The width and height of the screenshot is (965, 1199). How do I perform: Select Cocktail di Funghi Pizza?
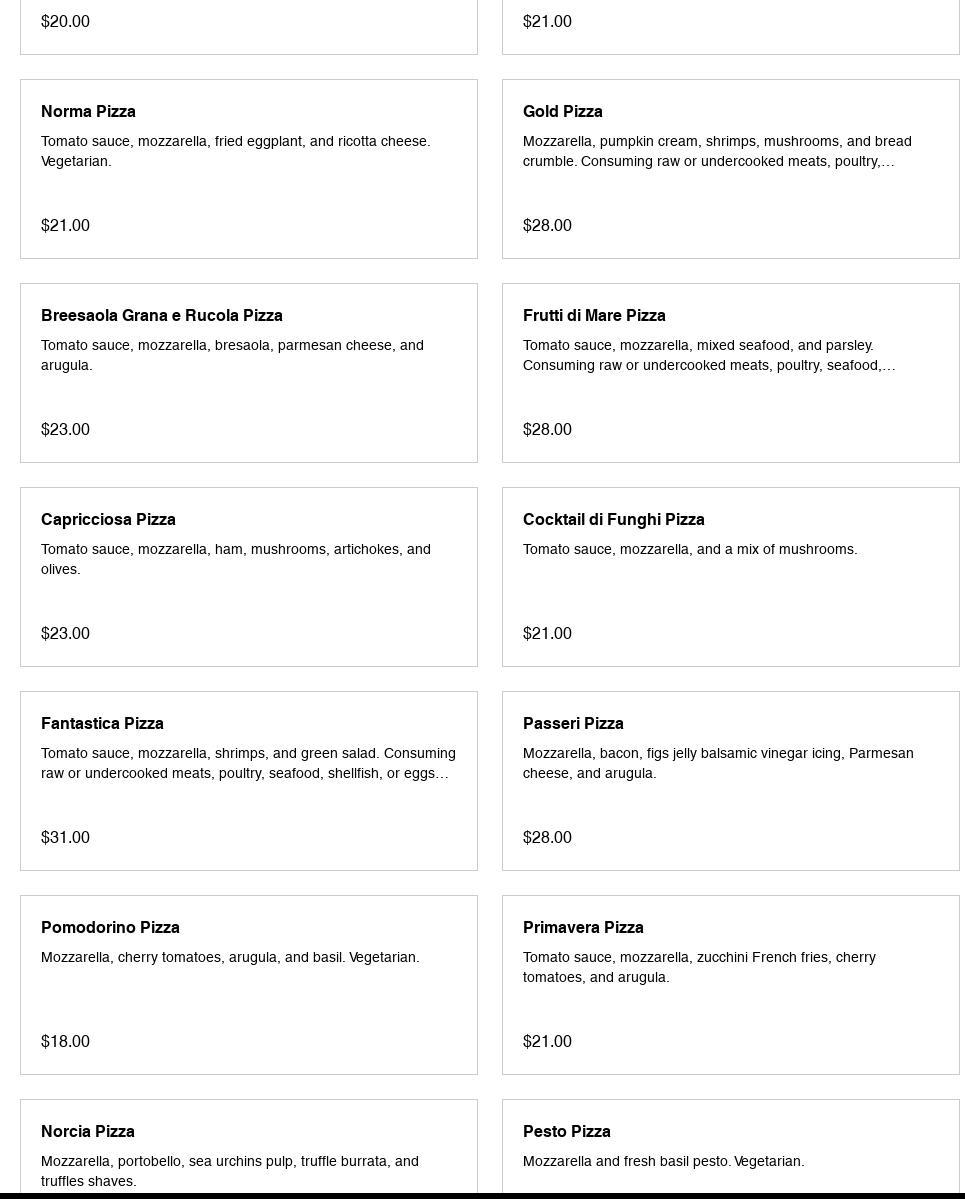point(730,577)
